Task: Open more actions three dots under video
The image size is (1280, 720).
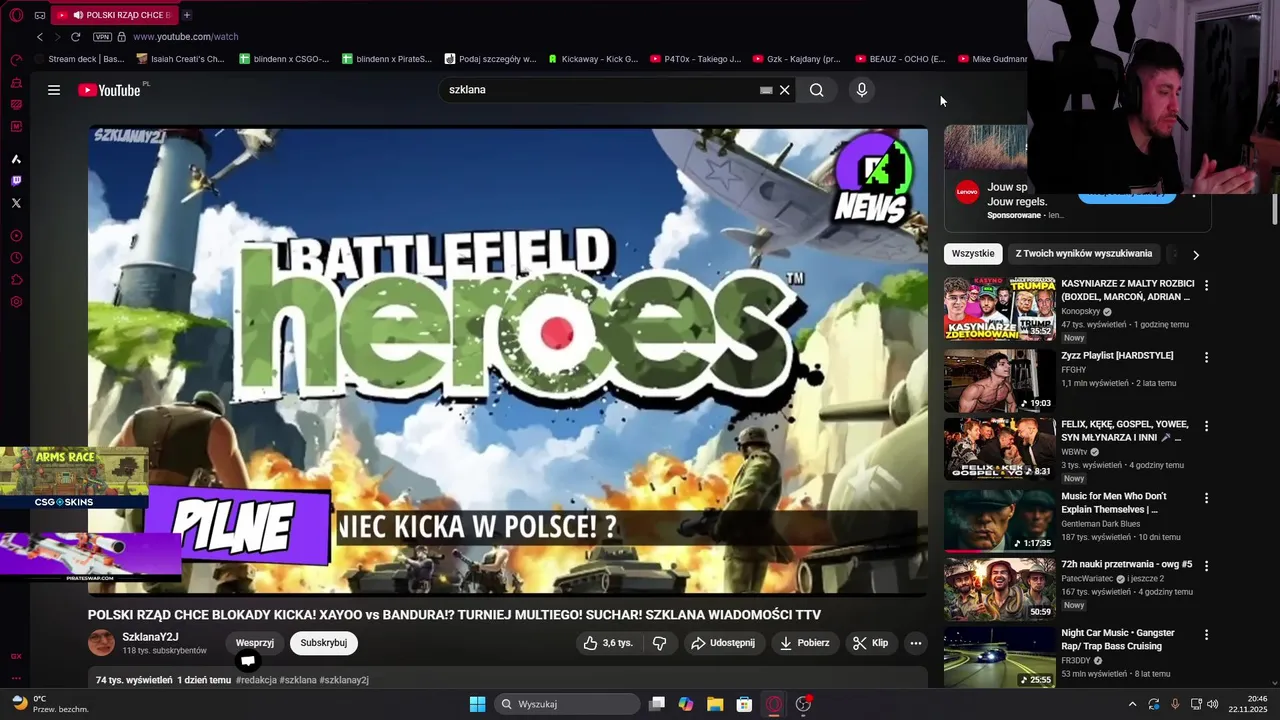Action: pos(916,643)
